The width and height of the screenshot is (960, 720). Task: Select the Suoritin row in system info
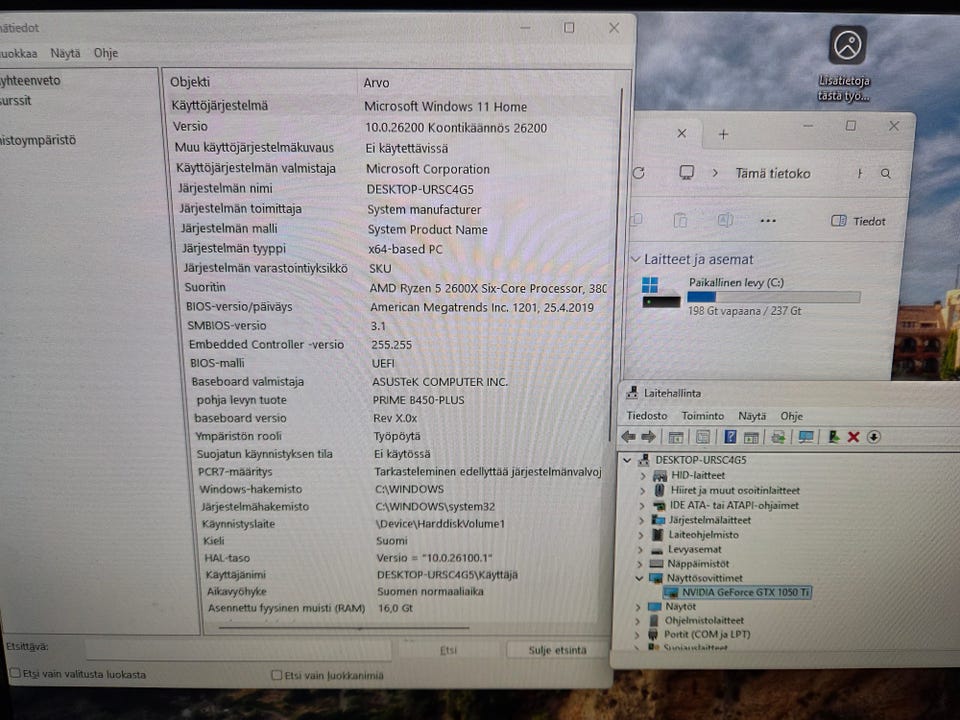click(395, 288)
